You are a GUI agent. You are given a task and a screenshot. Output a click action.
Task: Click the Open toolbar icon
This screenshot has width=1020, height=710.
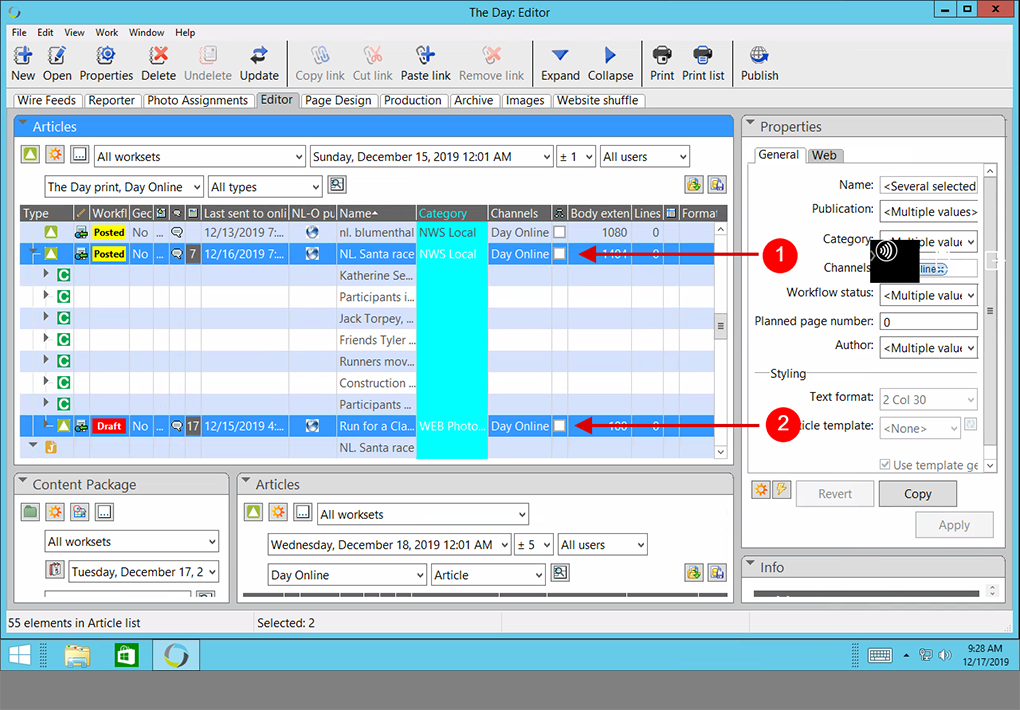pyautogui.click(x=57, y=63)
